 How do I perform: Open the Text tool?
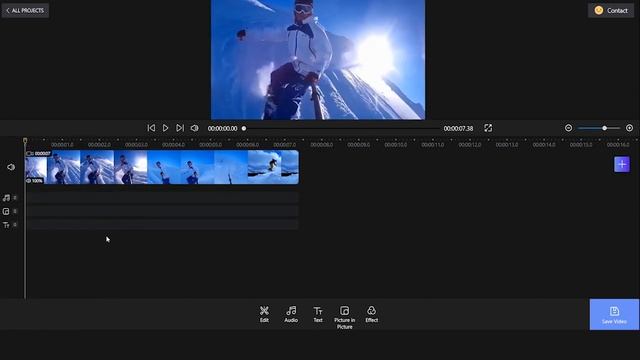pyautogui.click(x=318, y=314)
